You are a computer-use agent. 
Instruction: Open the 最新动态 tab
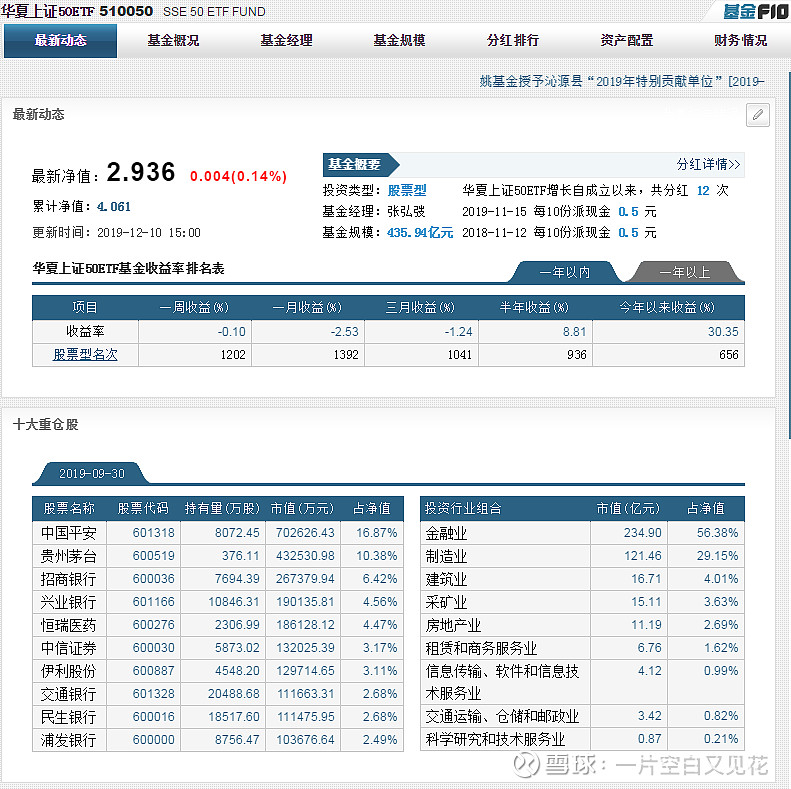61,40
